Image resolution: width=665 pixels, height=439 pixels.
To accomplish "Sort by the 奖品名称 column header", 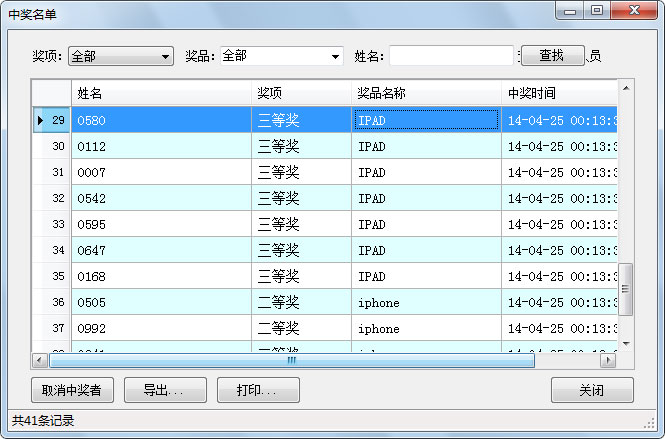I will [426, 93].
